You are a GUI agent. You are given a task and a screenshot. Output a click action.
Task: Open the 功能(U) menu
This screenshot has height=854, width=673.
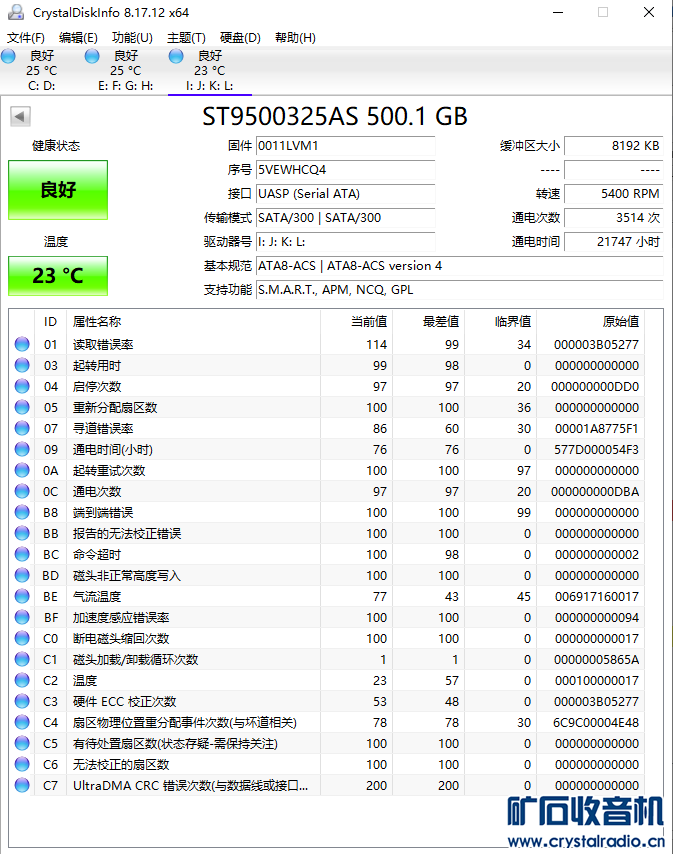click(132, 38)
